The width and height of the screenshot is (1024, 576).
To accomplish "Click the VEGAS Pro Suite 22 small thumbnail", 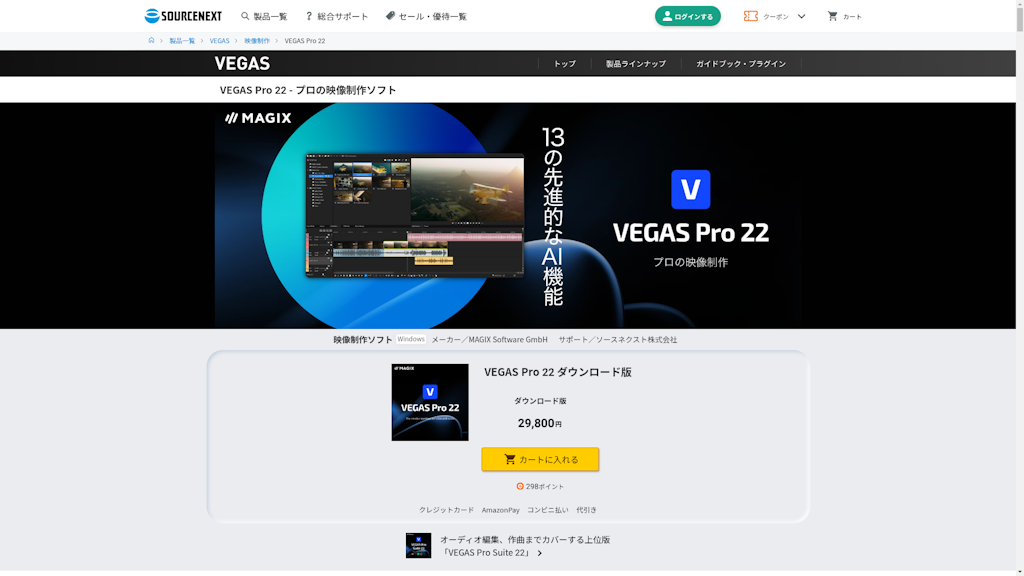I will tap(418, 545).
